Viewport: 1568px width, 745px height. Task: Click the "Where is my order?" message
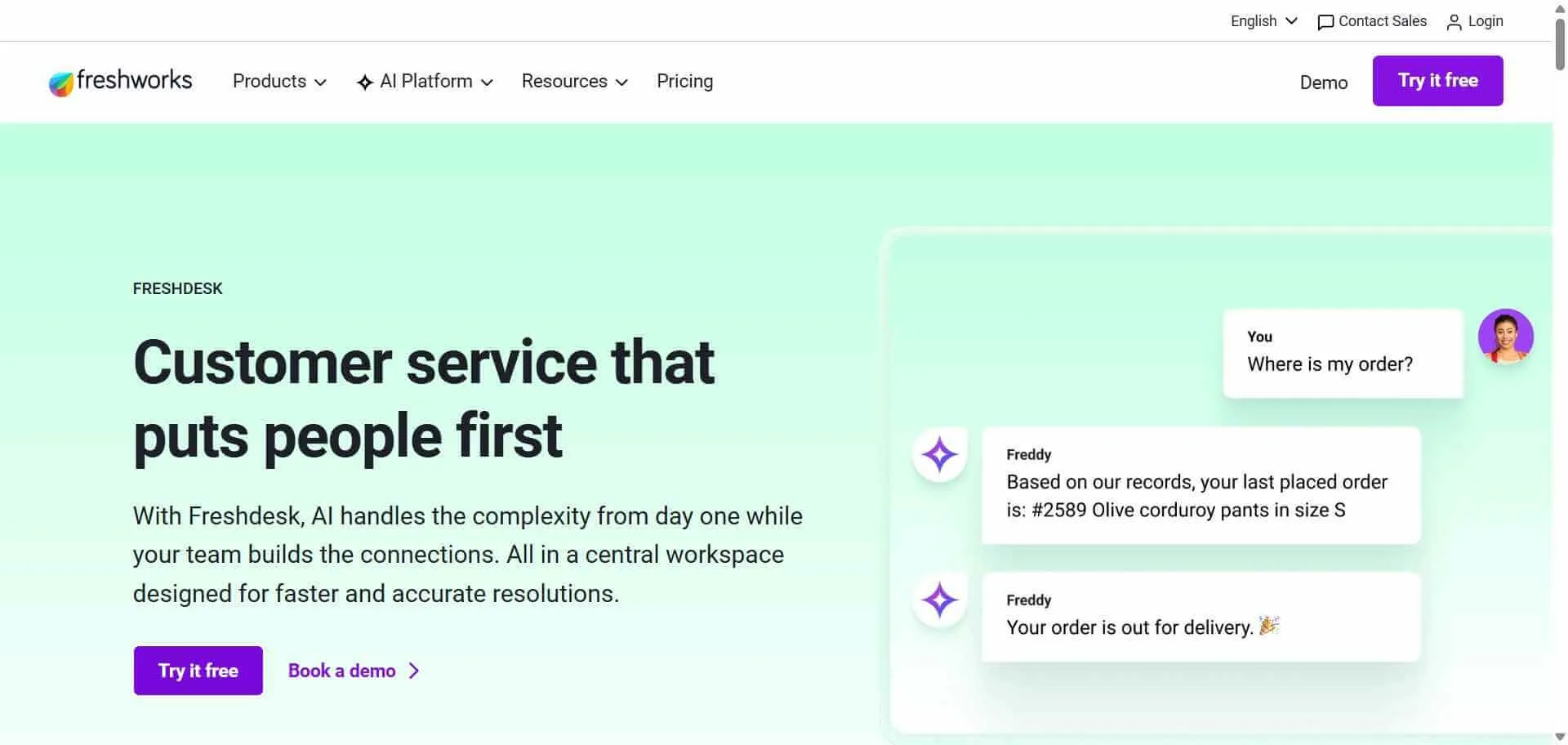(1343, 354)
